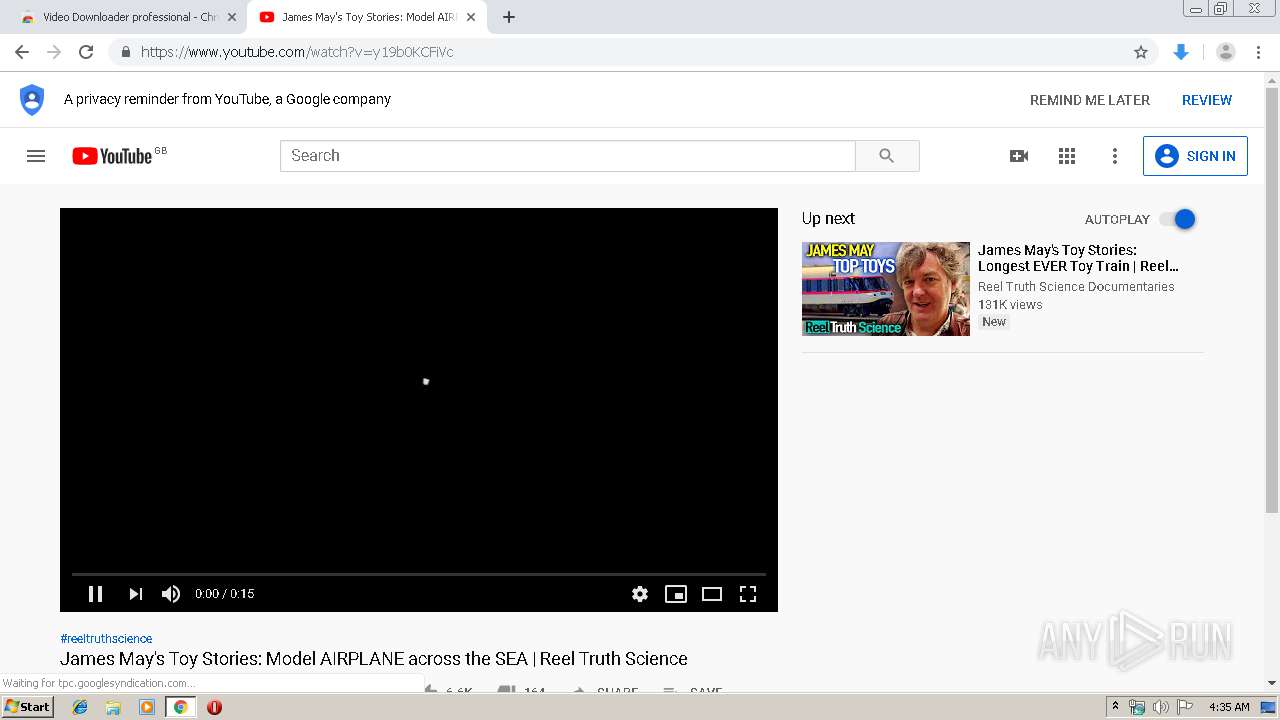Open Video Downloader extension arrow
Image resolution: width=1280 pixels, height=720 pixels.
[1181, 52]
